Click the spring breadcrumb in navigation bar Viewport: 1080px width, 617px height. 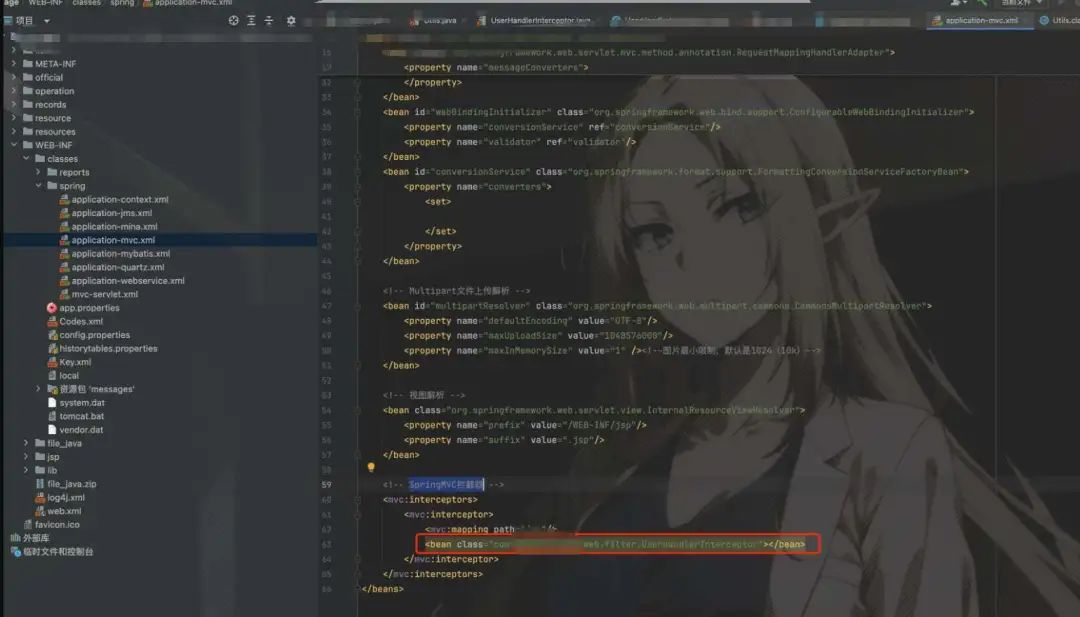click(x=123, y=3)
